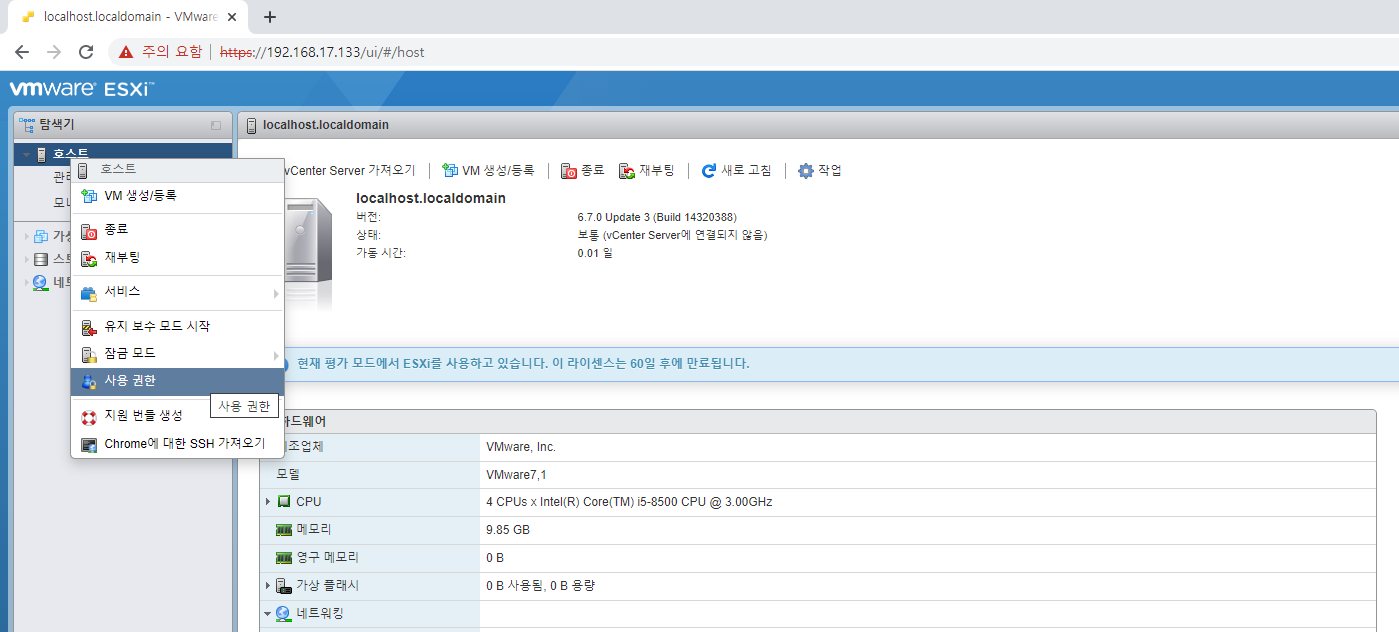Open the 작업 actions gear menu
Viewport: 1399px width, 632px height.
pos(820,171)
